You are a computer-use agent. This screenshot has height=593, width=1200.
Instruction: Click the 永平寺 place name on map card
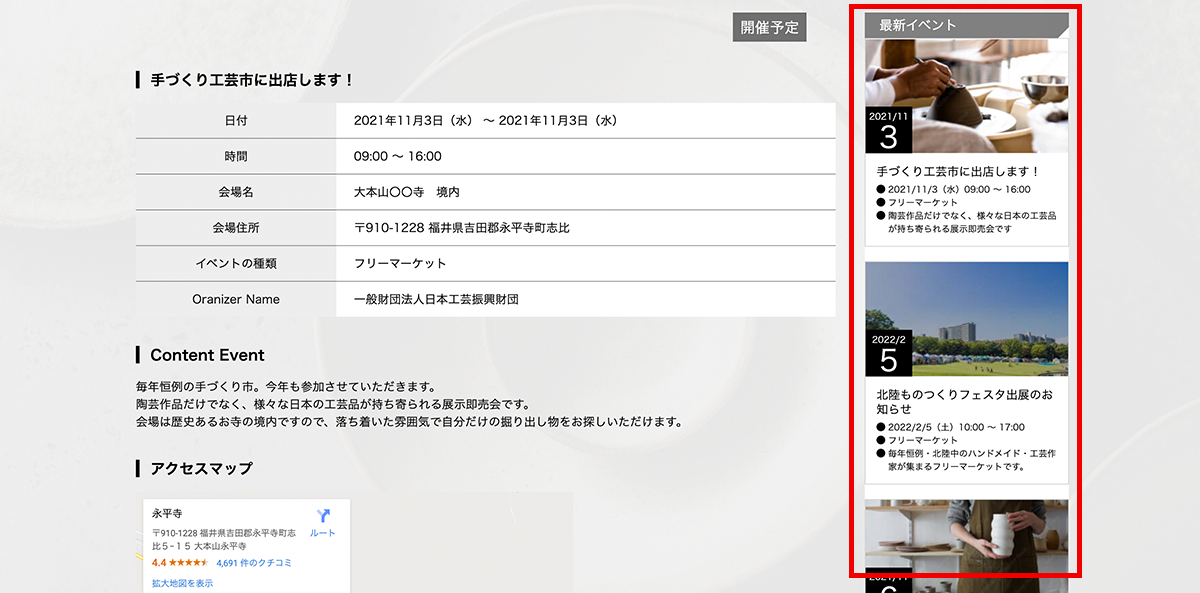pyautogui.click(x=167, y=514)
